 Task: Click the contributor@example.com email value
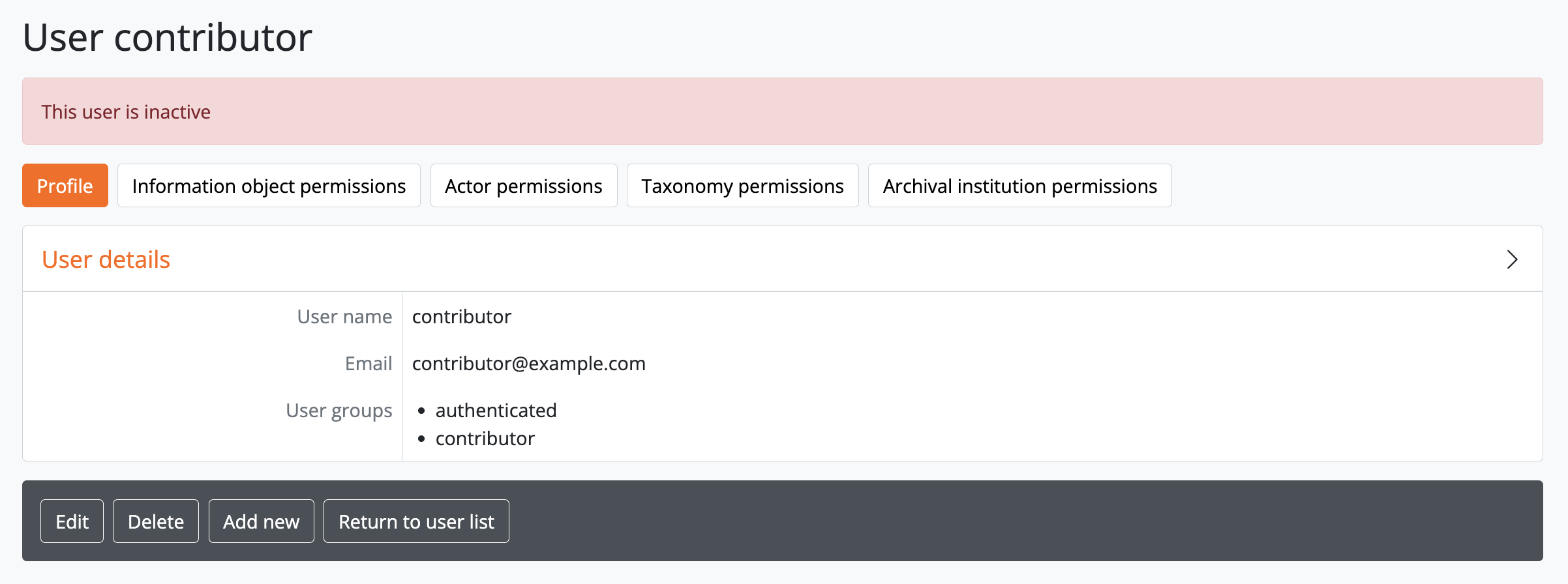coord(528,364)
